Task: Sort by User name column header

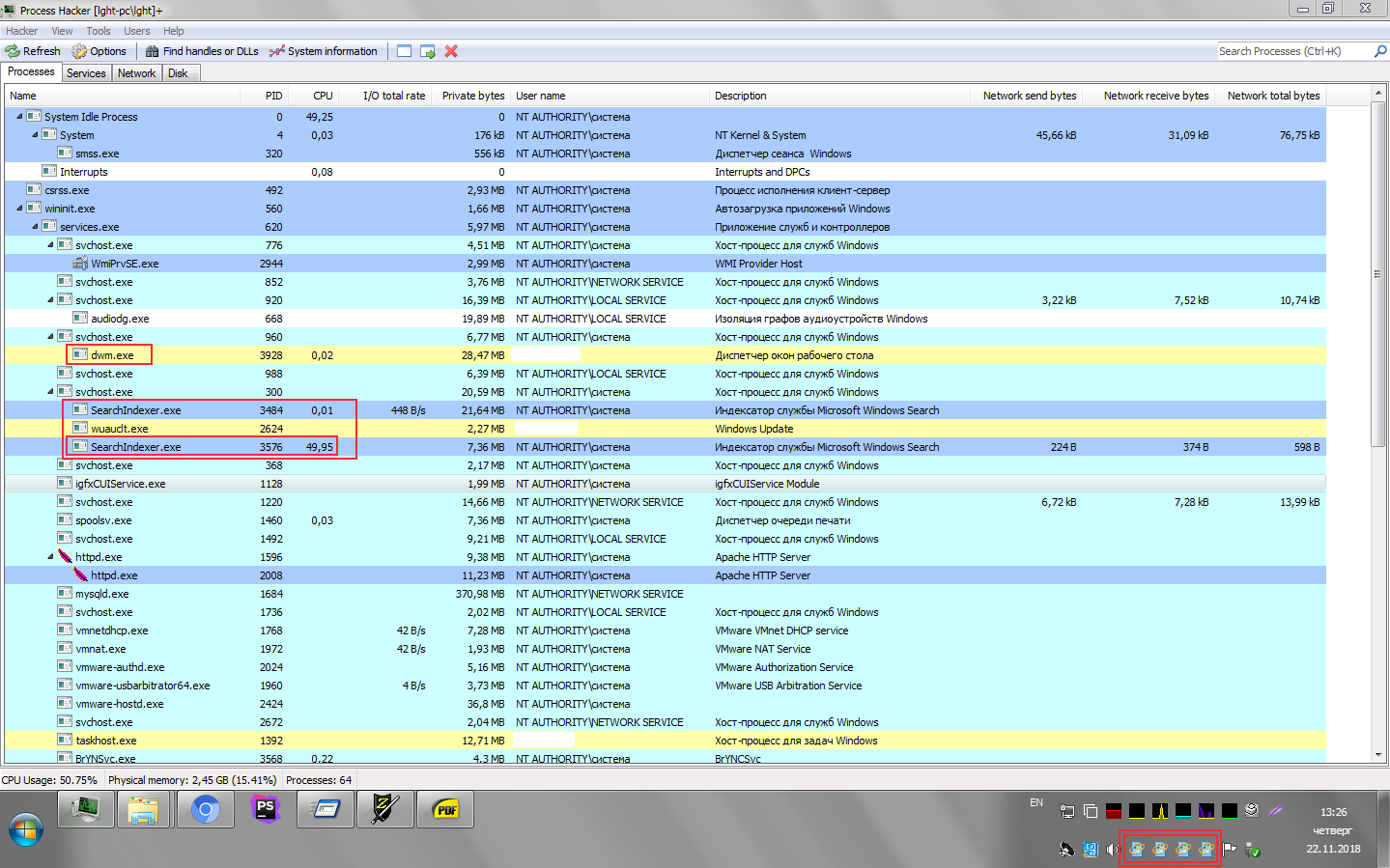Action: pyautogui.click(x=610, y=96)
